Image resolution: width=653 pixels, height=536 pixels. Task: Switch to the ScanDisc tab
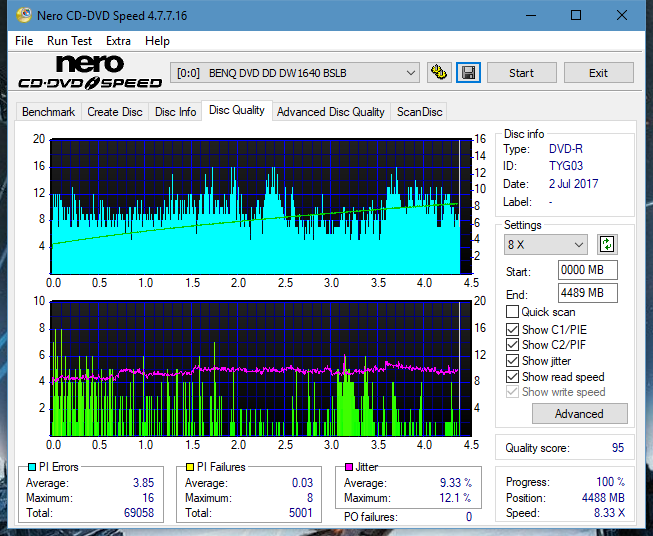point(419,112)
